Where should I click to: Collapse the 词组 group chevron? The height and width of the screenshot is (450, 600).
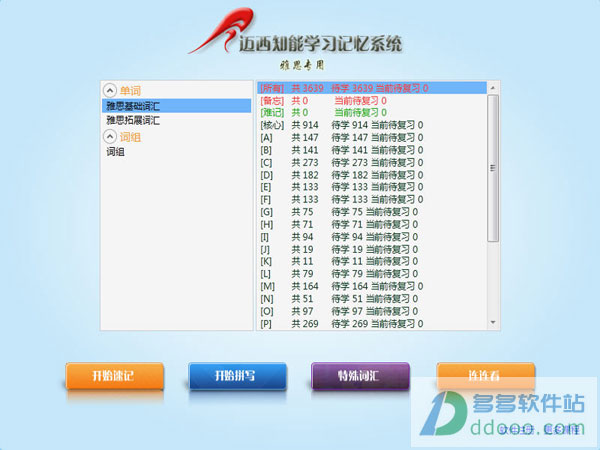pyautogui.click(x=110, y=137)
